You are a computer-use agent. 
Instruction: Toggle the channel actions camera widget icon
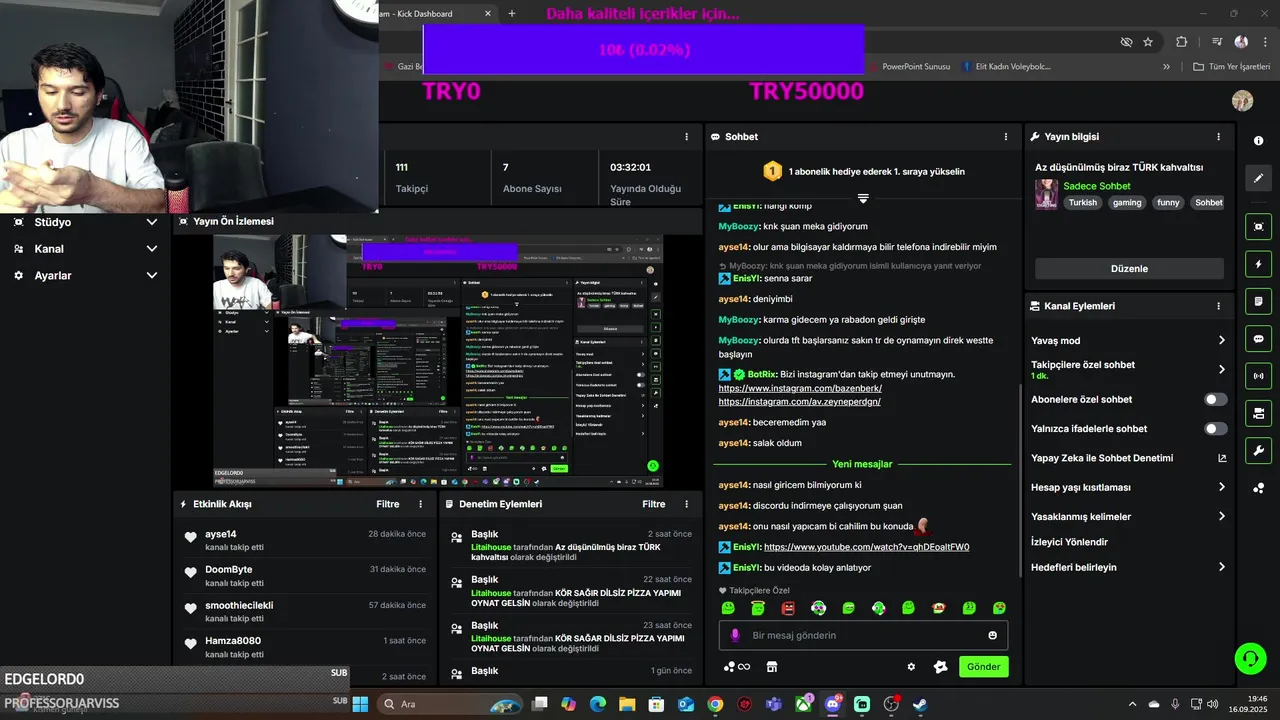point(1259,413)
